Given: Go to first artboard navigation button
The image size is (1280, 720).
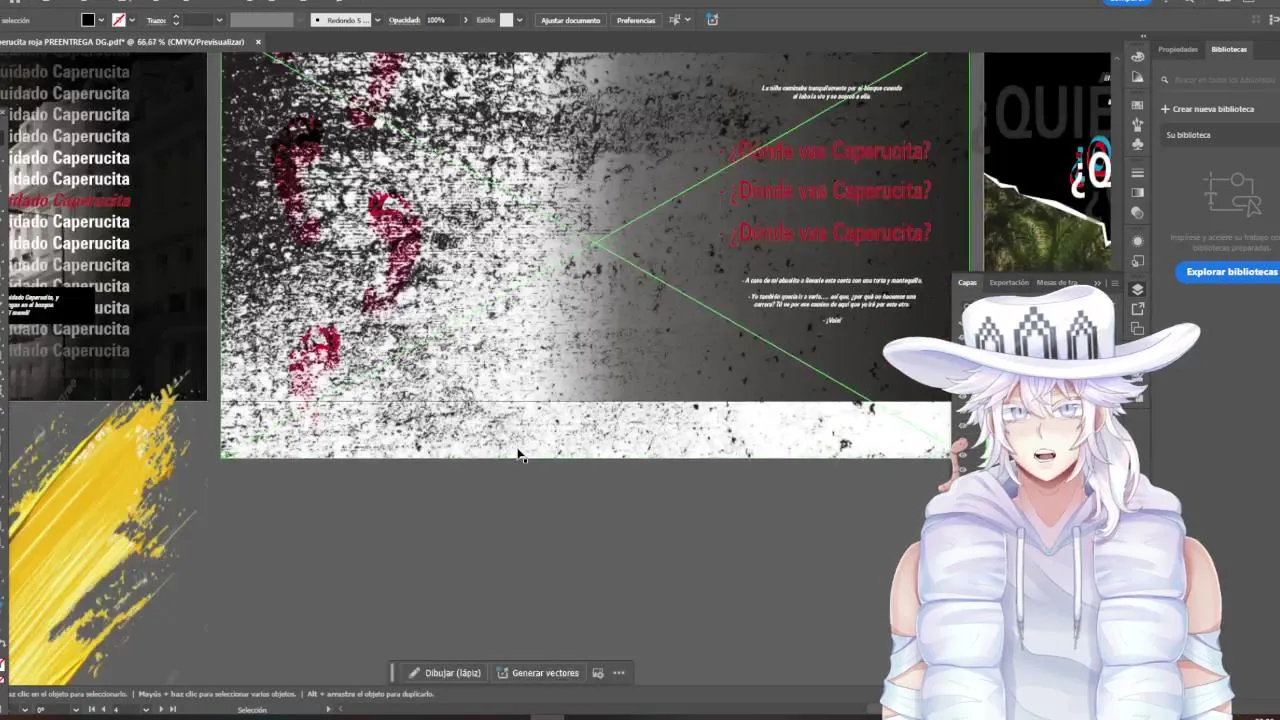Looking at the screenshot, I should pyautogui.click(x=92, y=709).
